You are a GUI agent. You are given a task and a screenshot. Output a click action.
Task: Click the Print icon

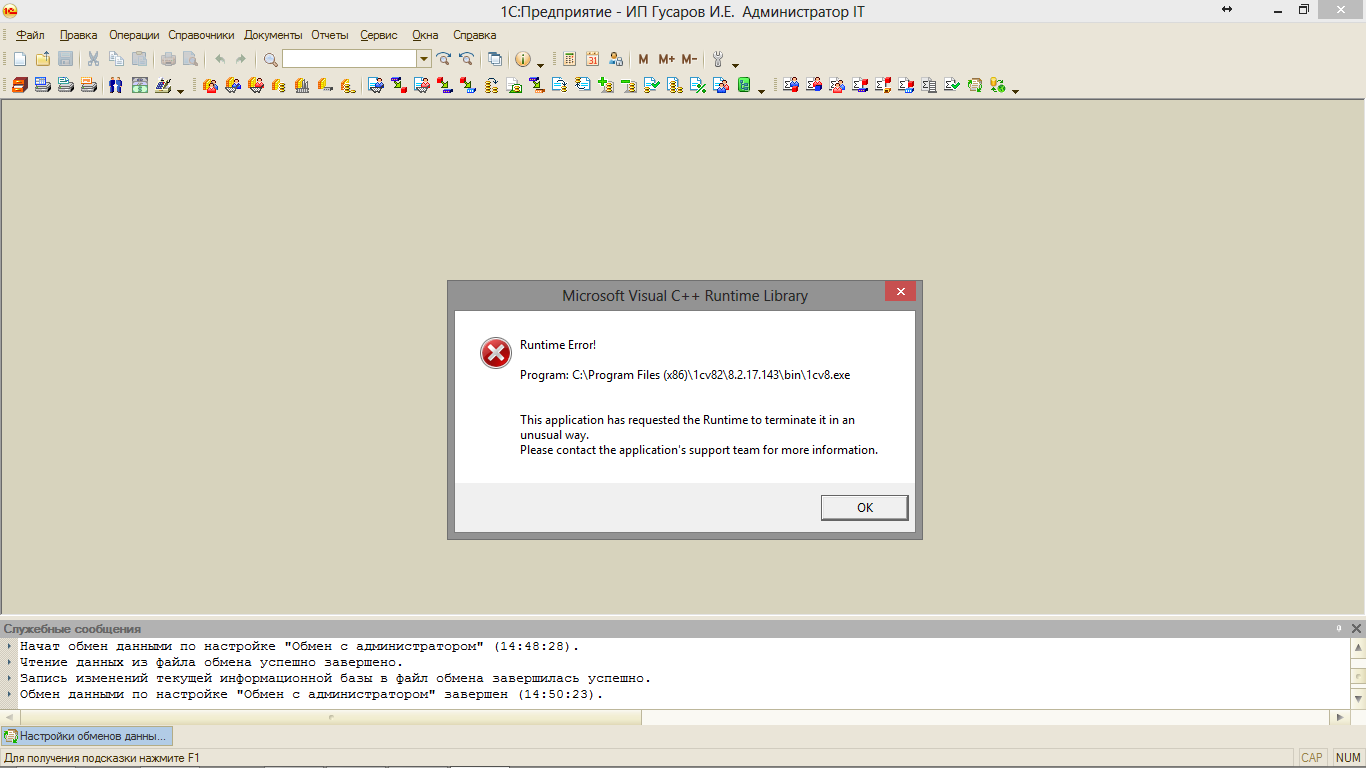point(168,59)
